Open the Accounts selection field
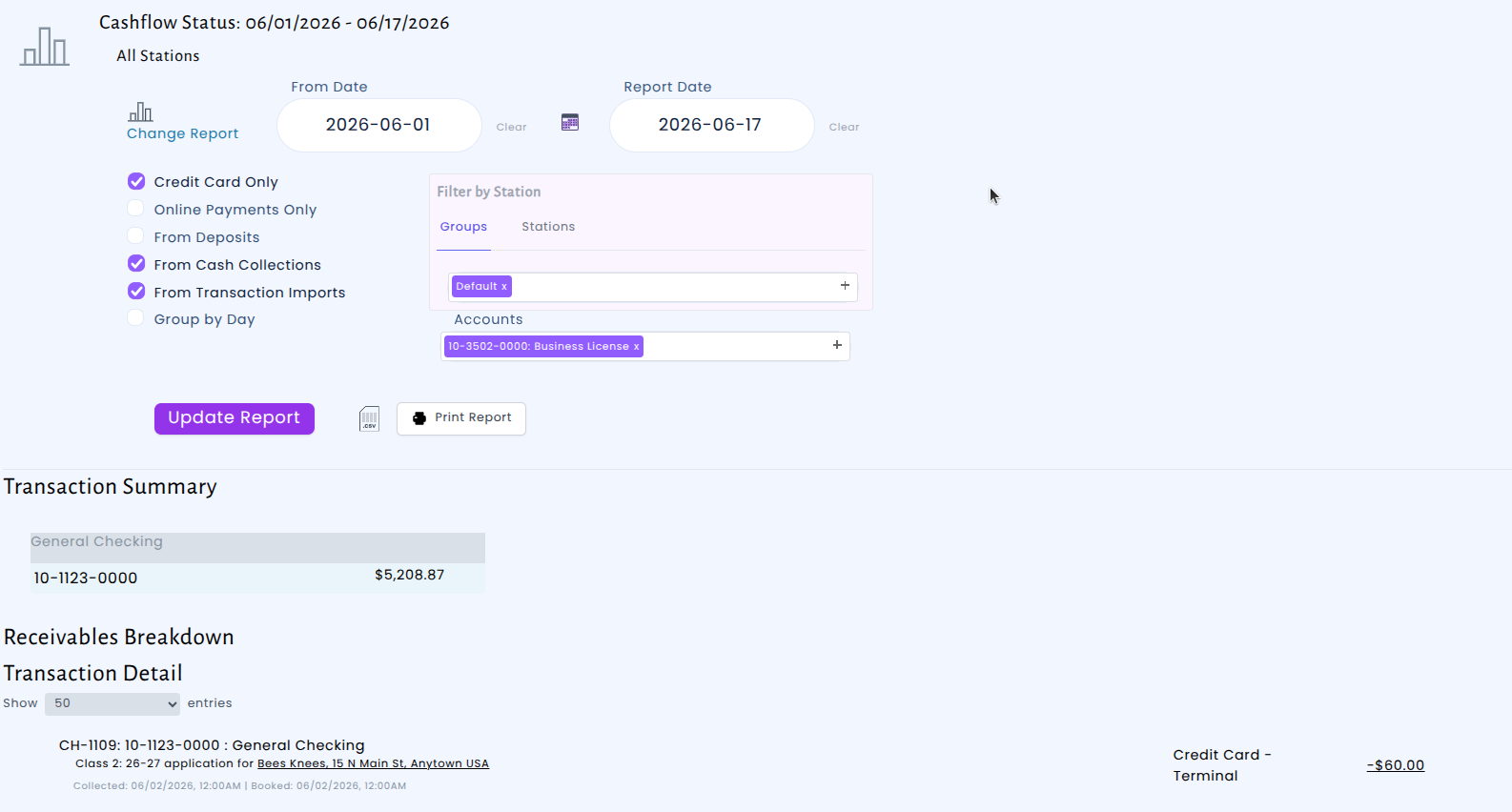1512x812 pixels. (645, 346)
